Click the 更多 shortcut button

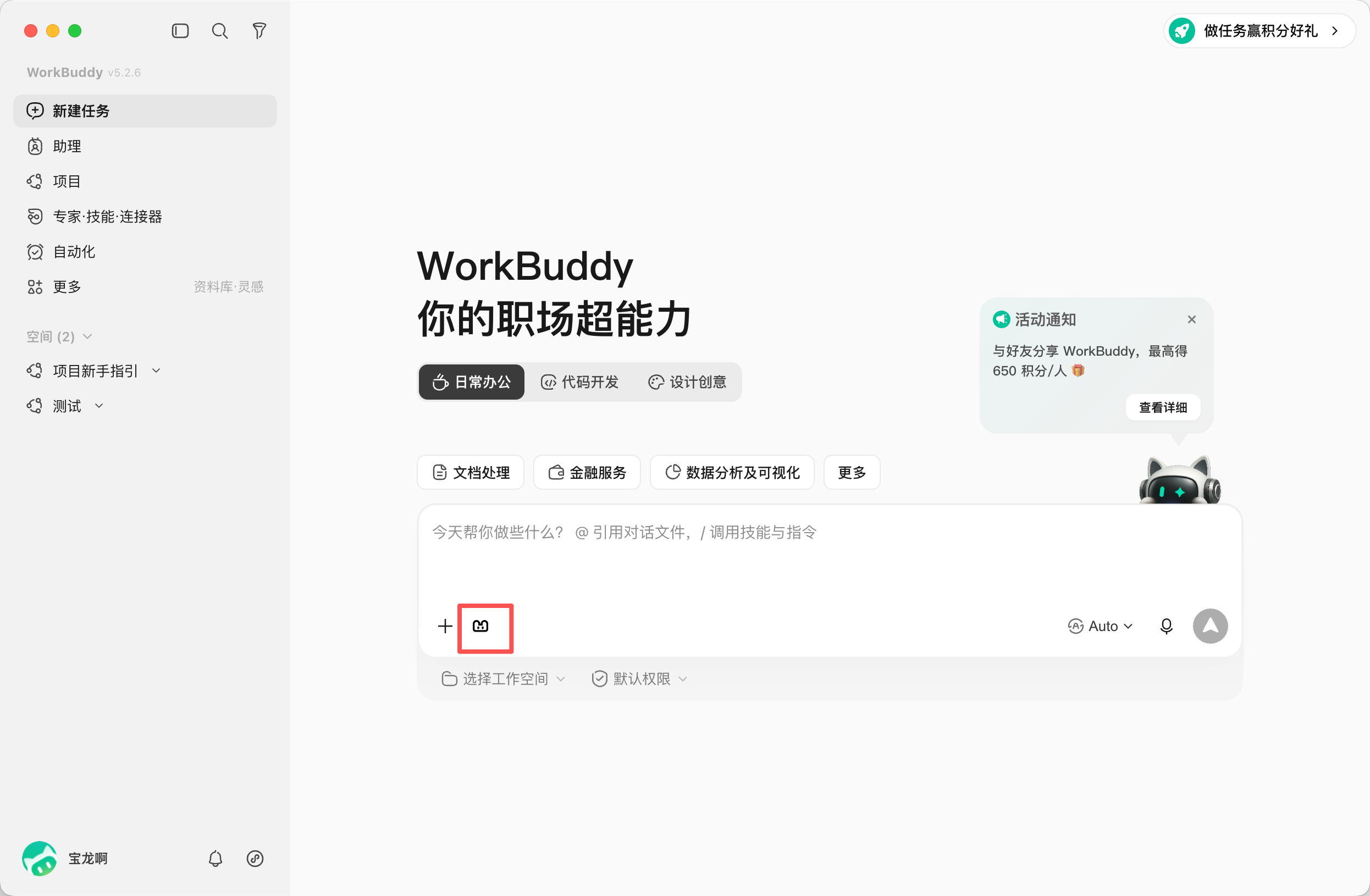pyautogui.click(x=852, y=472)
